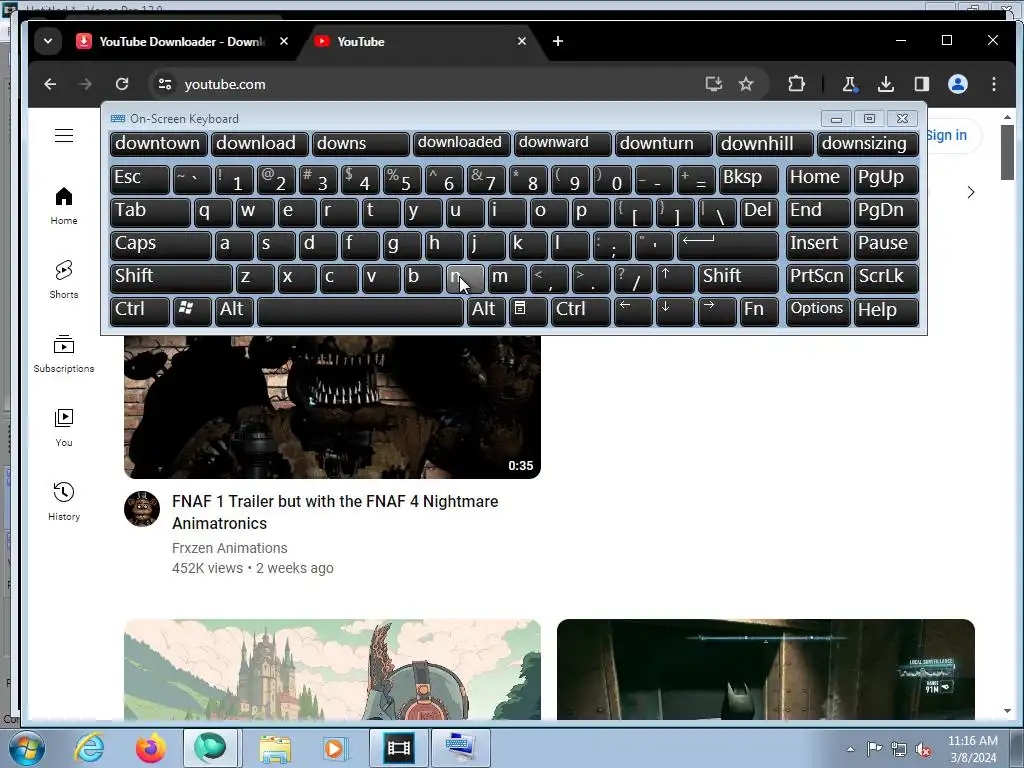Open a new browser tab
This screenshot has height=768, width=1024.
[x=558, y=41]
